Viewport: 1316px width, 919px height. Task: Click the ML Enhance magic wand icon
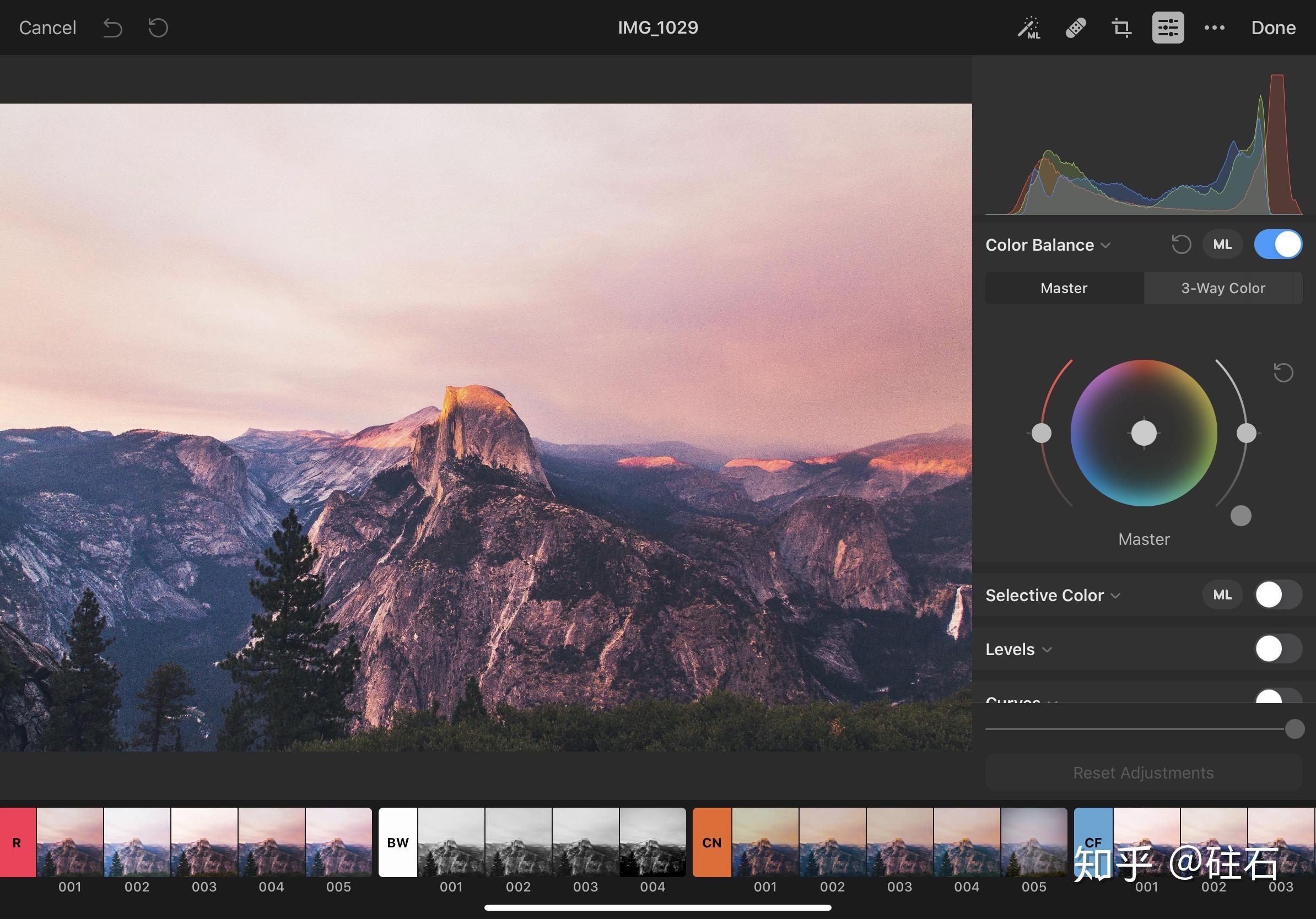(1029, 28)
